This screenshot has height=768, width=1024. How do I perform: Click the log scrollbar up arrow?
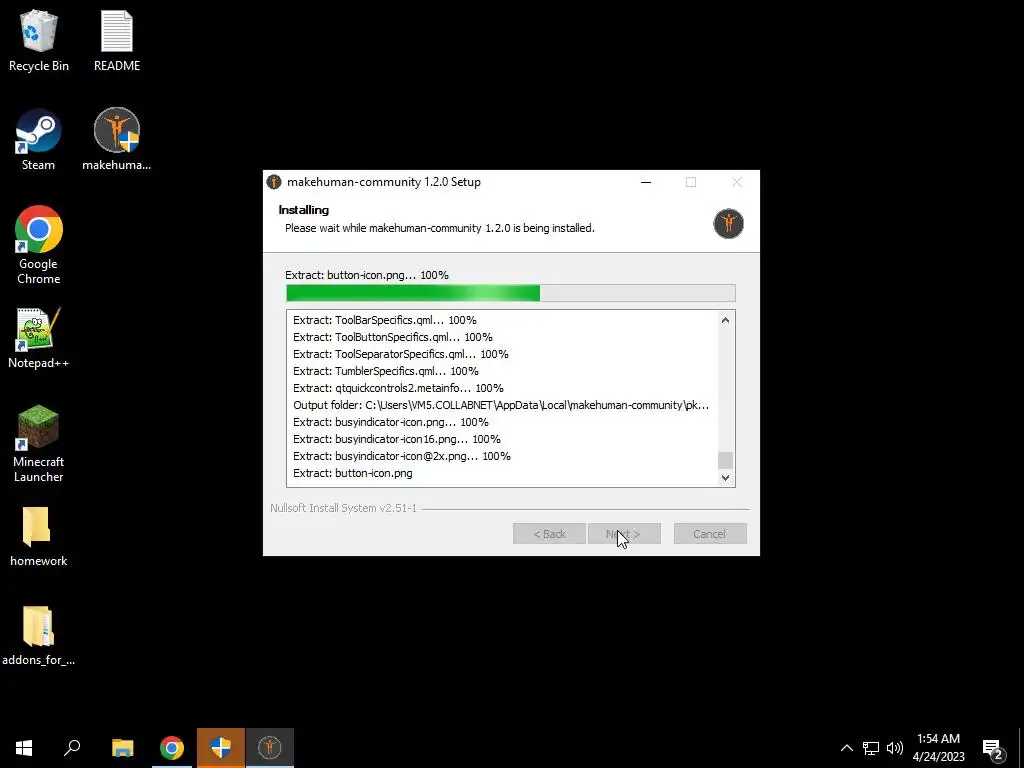coord(725,320)
